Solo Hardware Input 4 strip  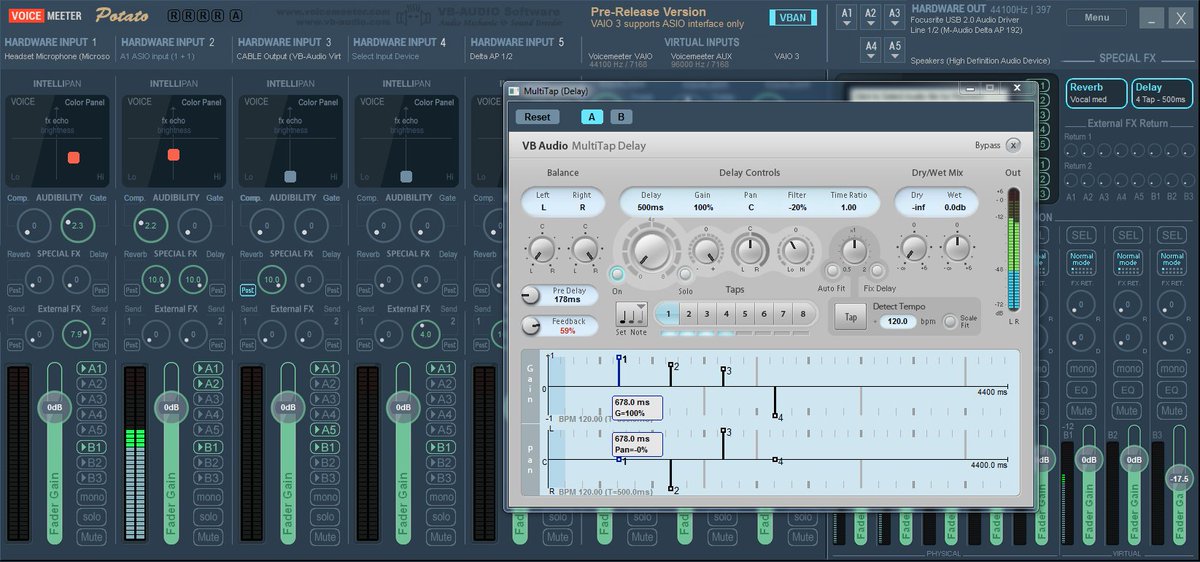coord(442,517)
